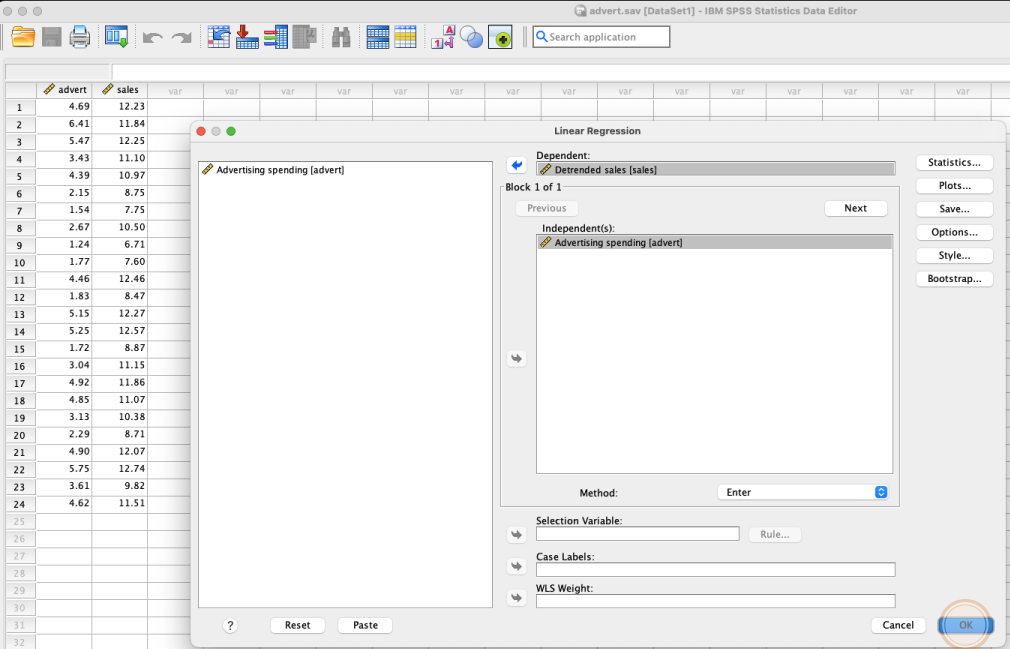Click sales cell with value 6.71
The image size is (1010, 649).
point(120,245)
